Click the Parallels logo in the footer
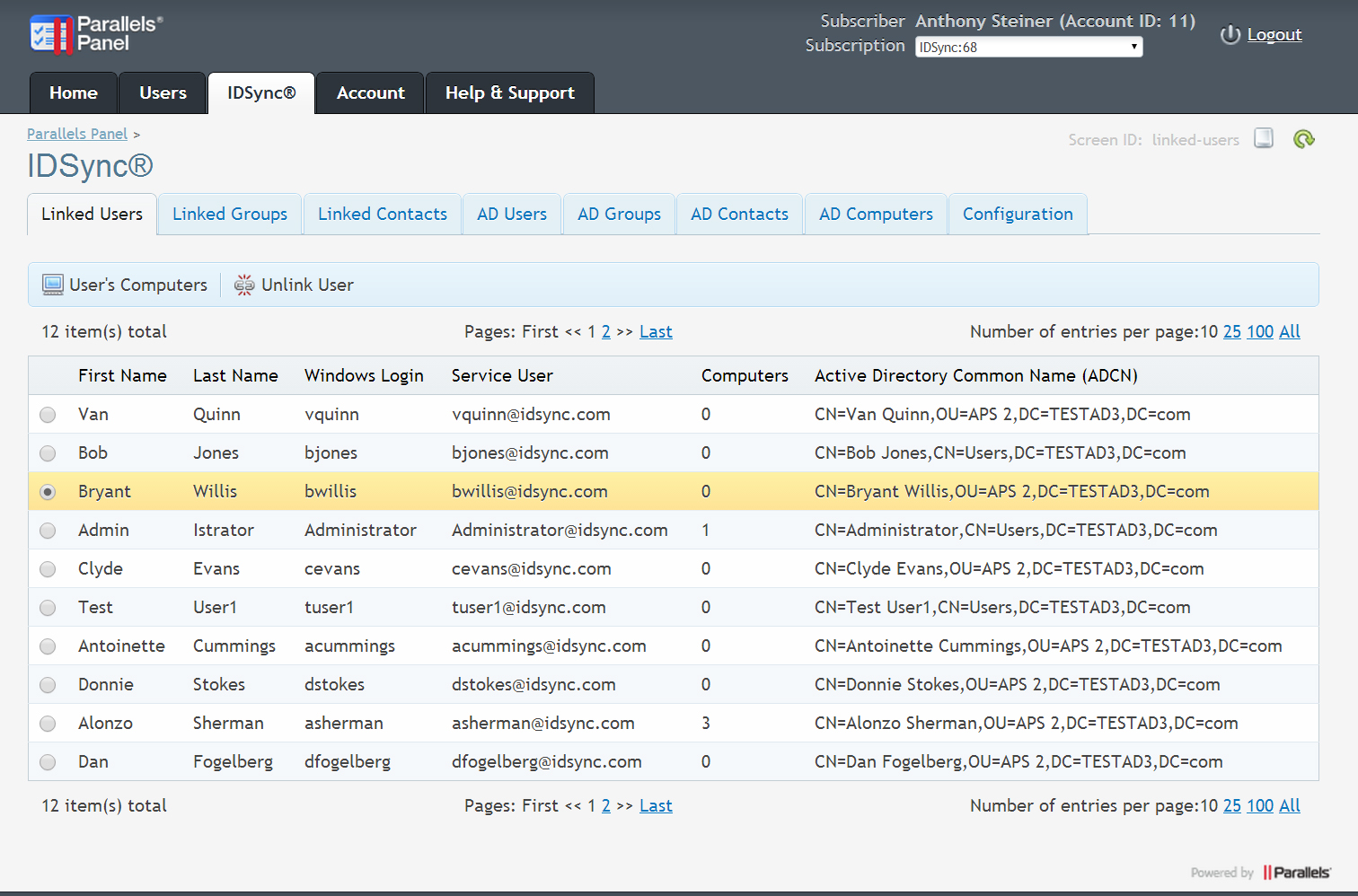 [1296, 873]
